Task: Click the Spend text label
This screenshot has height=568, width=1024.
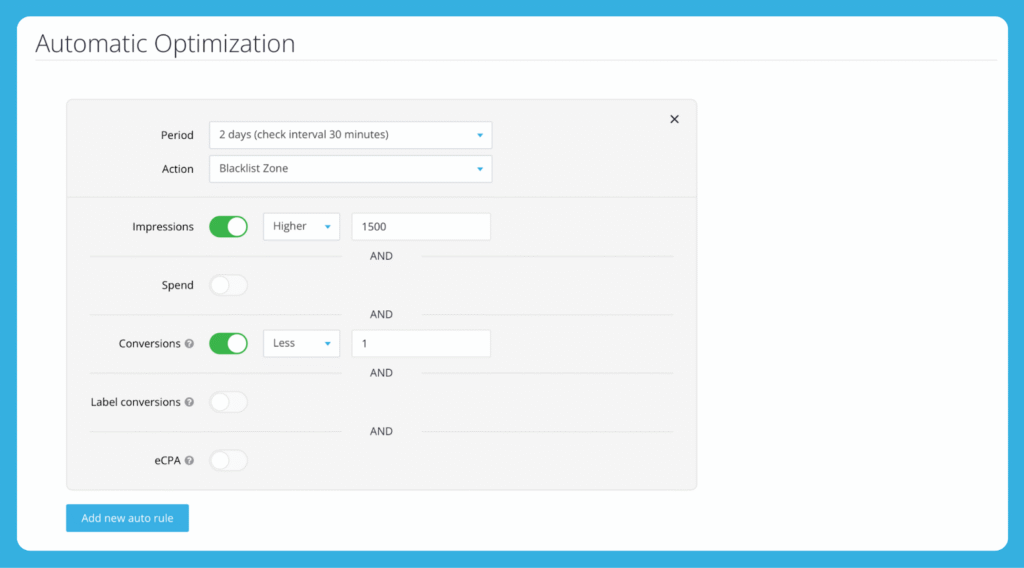Action: (x=177, y=285)
